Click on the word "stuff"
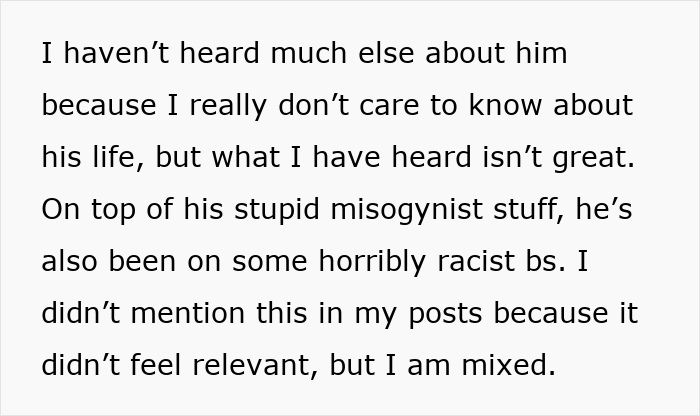The width and height of the screenshot is (700, 416). coord(529,209)
